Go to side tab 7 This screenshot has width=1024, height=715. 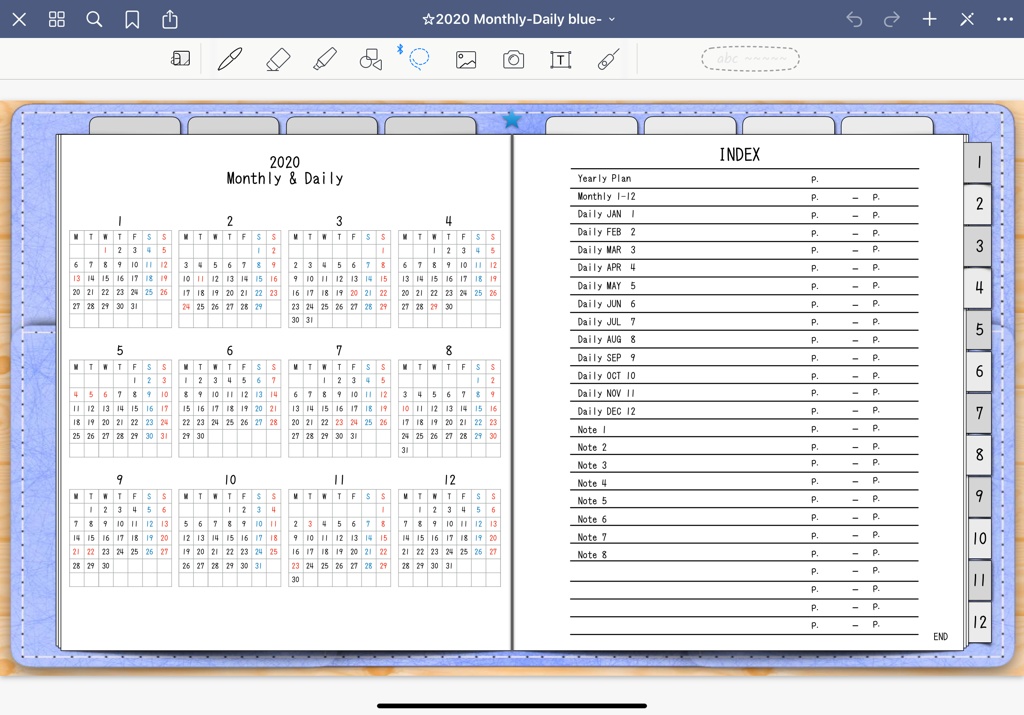coord(978,413)
